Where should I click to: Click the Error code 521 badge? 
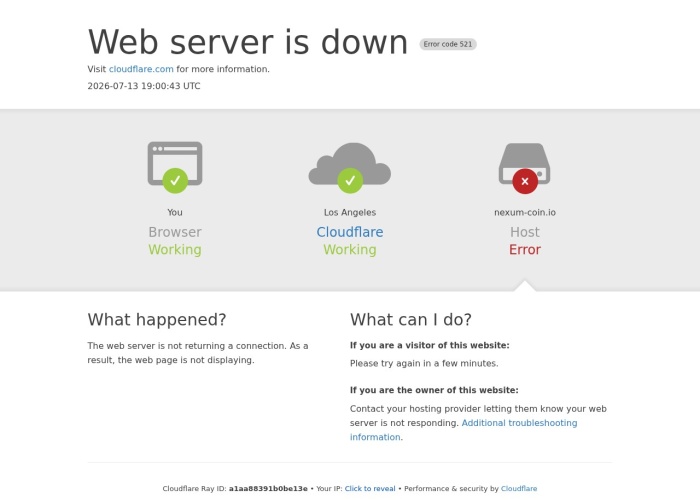(448, 44)
